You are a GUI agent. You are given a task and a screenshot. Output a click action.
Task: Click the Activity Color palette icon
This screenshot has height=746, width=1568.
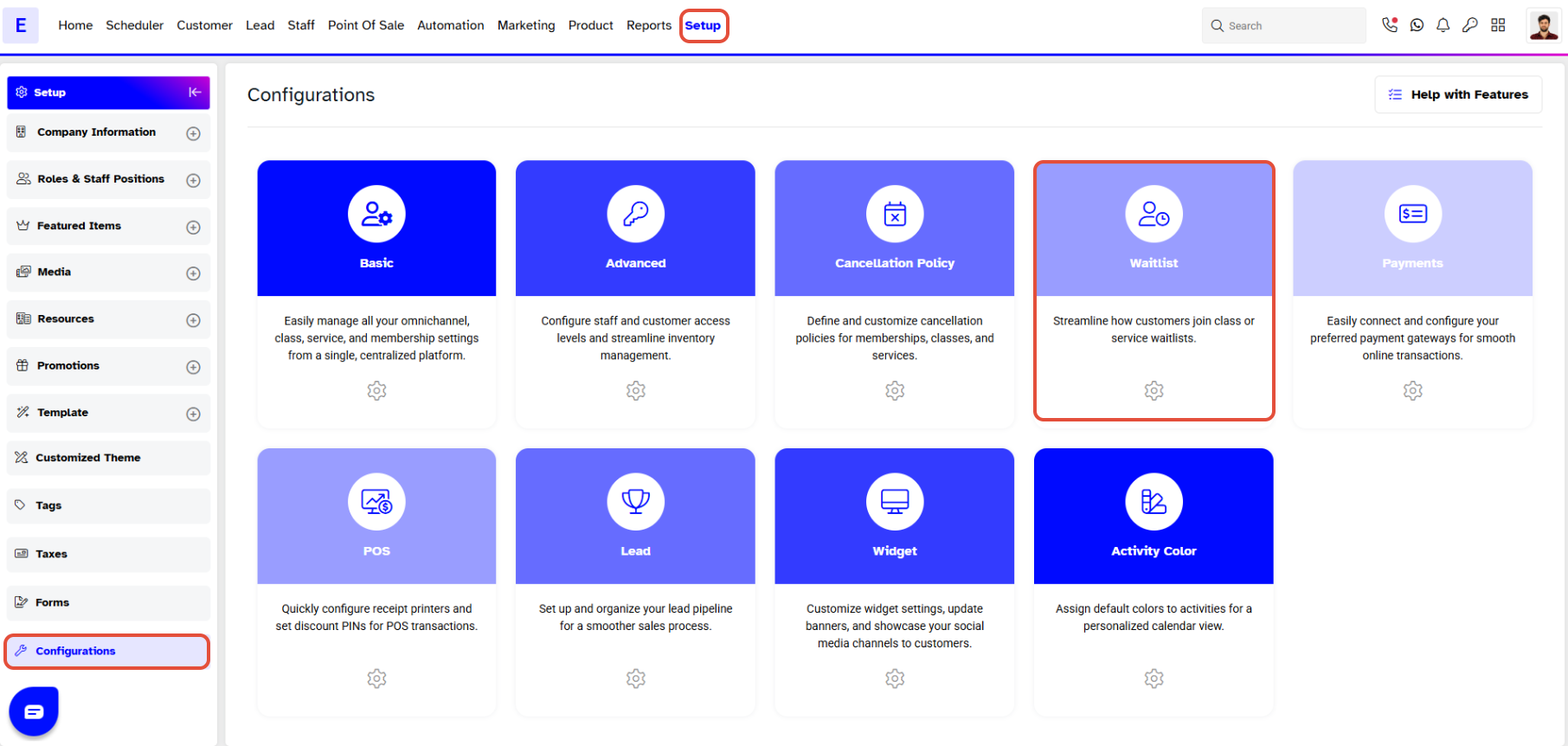pyautogui.click(x=1154, y=501)
